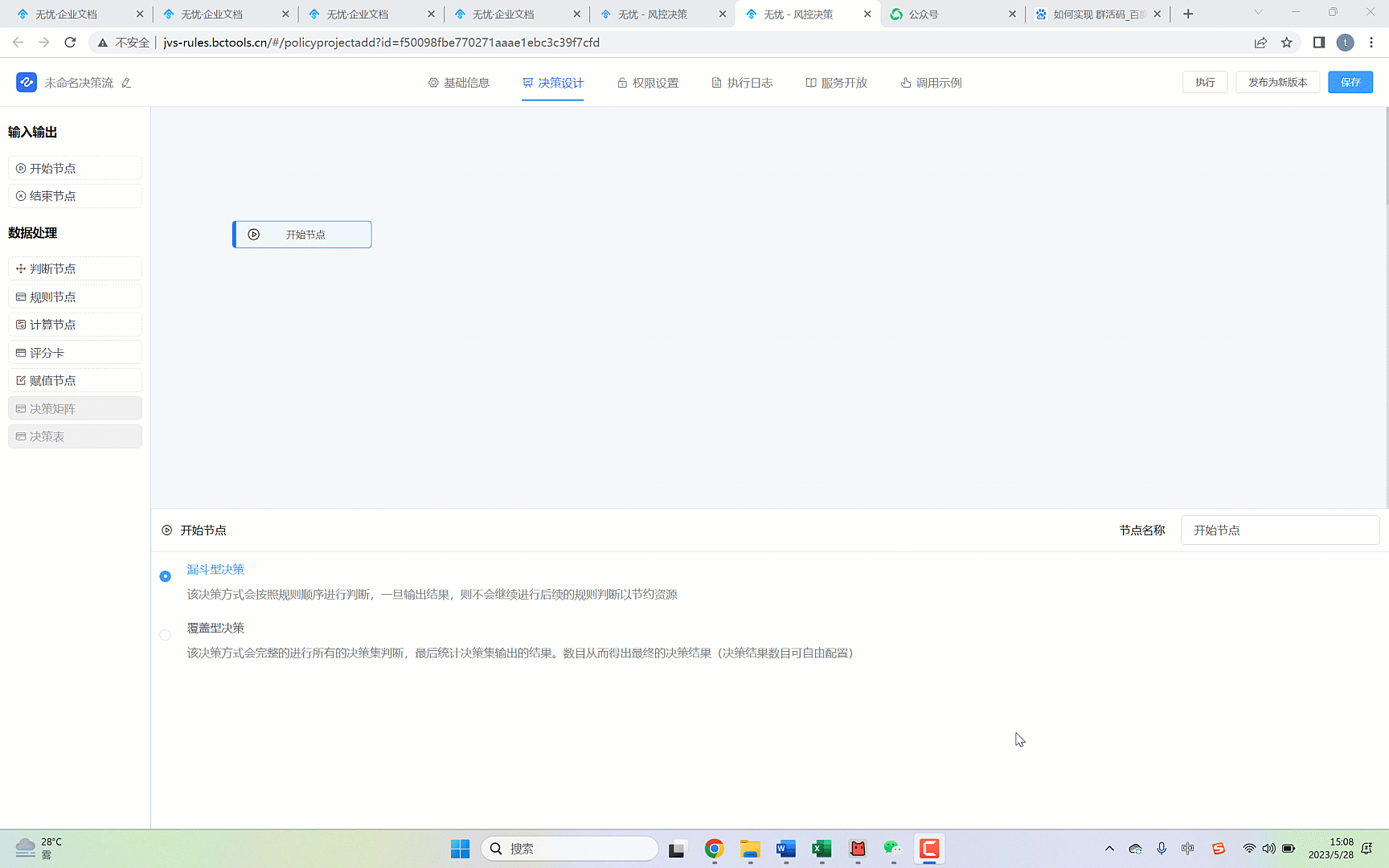This screenshot has height=868, width=1389.
Task: Click the taskbar 搜索 box
Action: [x=570, y=849]
